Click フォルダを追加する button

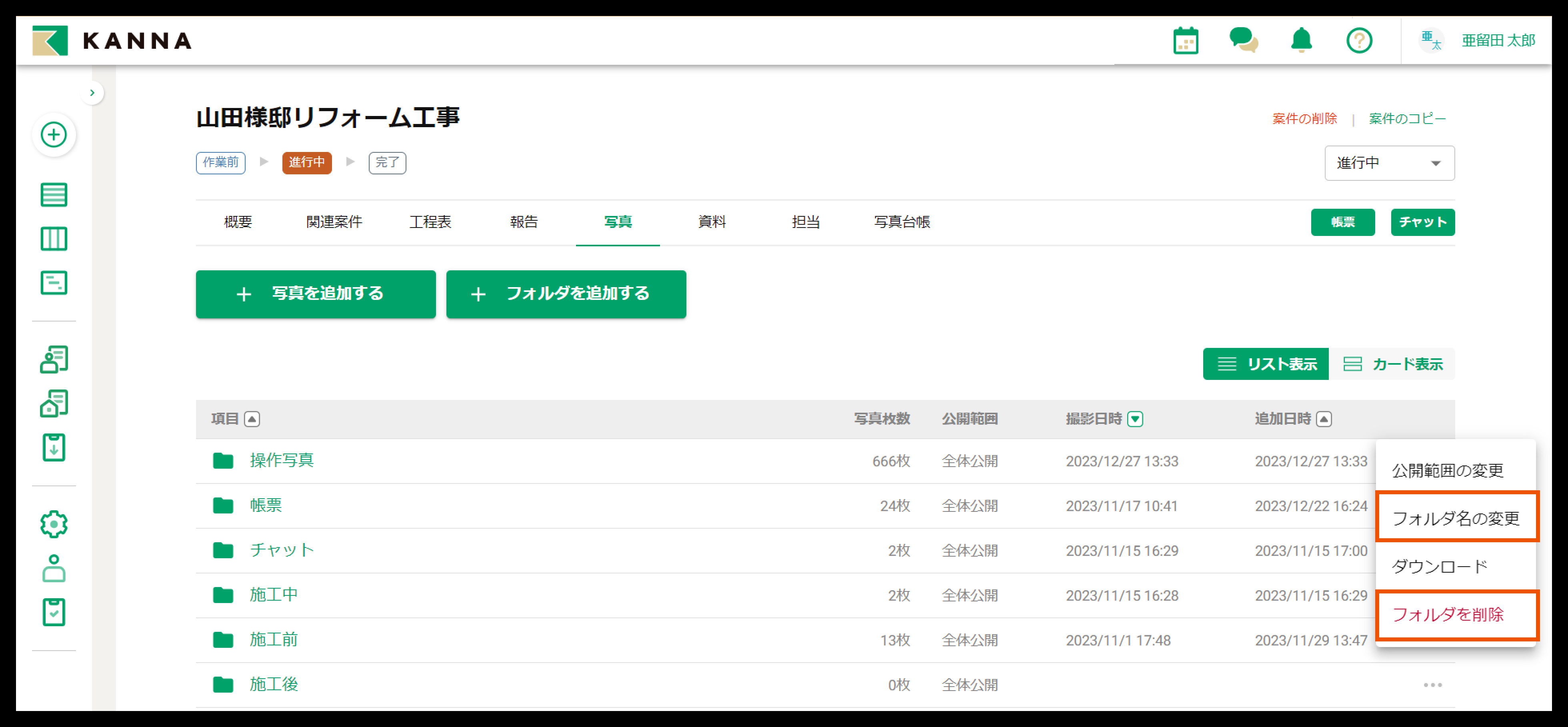click(x=566, y=294)
